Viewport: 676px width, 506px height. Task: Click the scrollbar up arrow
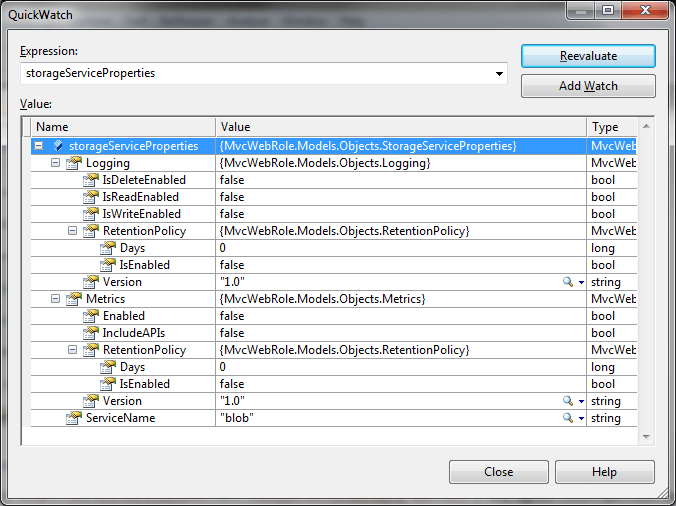coord(646,126)
